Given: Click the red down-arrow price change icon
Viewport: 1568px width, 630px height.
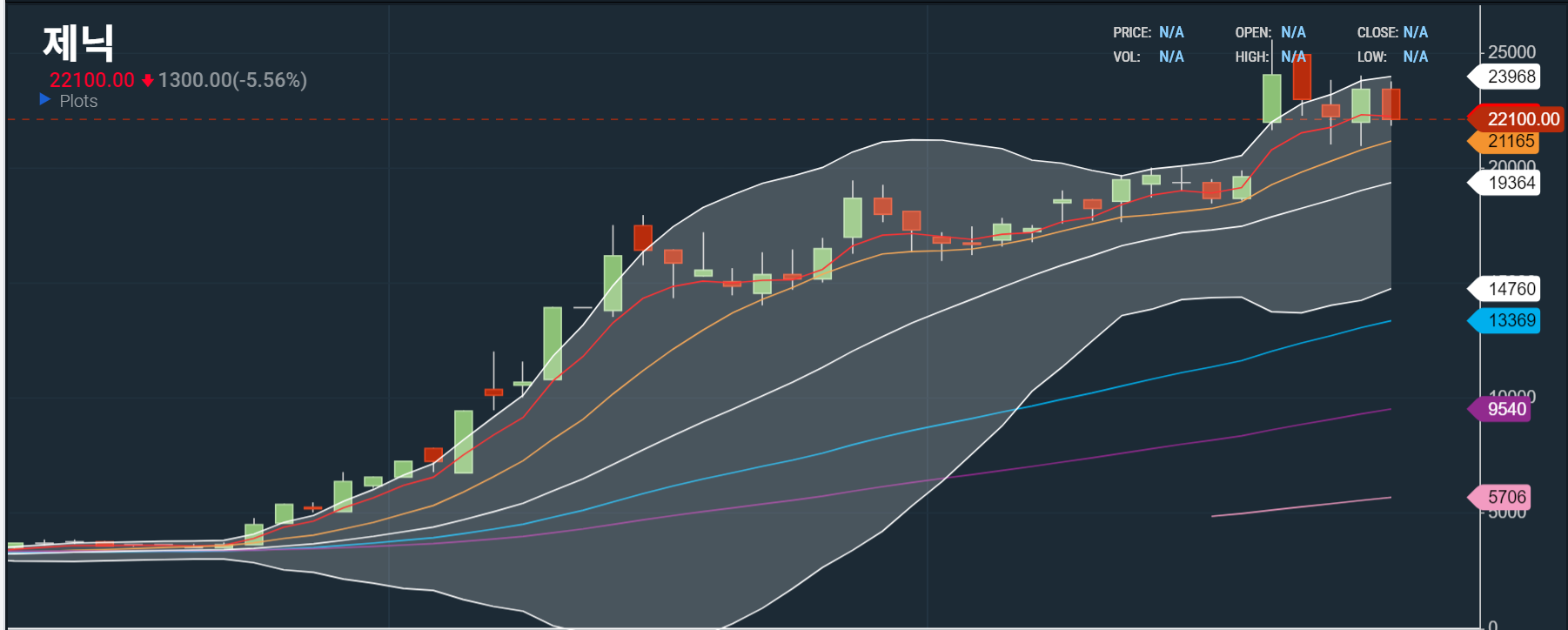Looking at the screenshot, I should tap(147, 81).
